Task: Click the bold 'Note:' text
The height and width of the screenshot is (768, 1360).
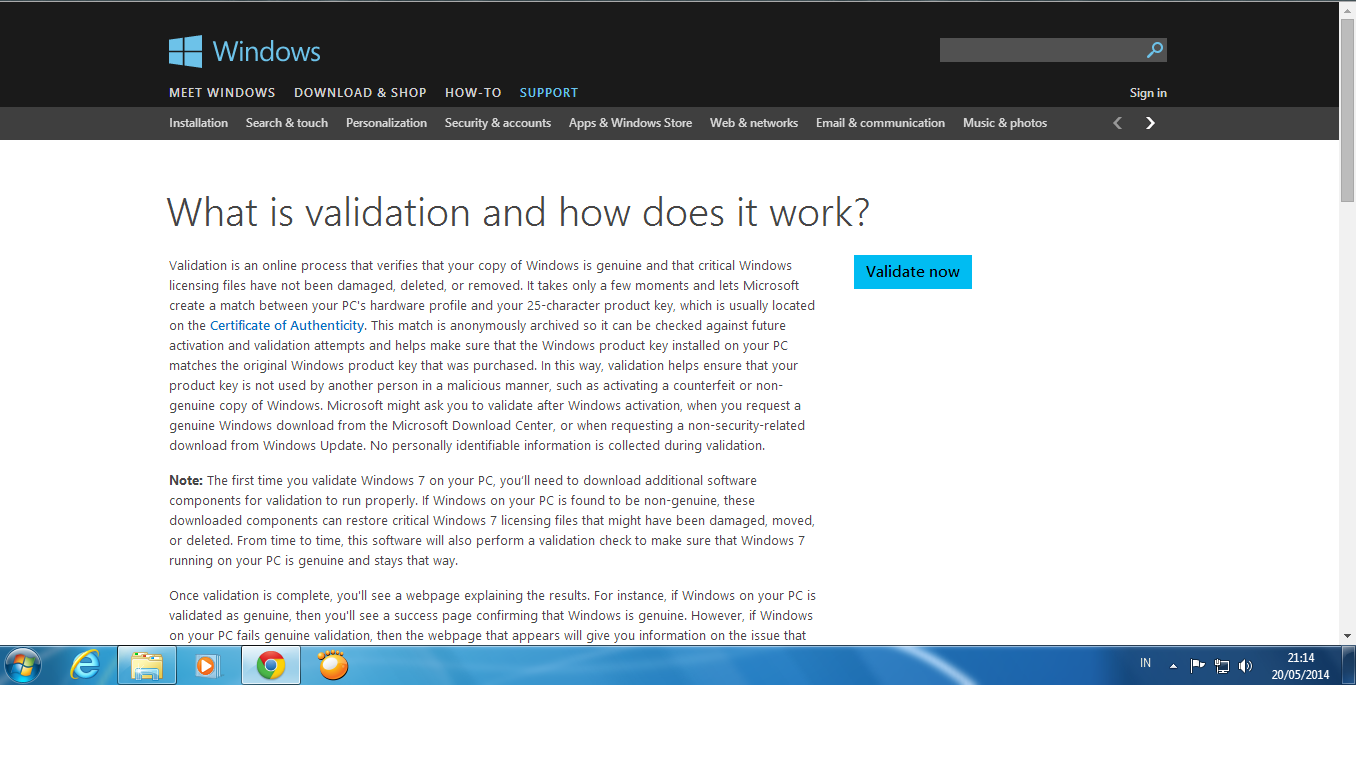Action: (x=186, y=481)
